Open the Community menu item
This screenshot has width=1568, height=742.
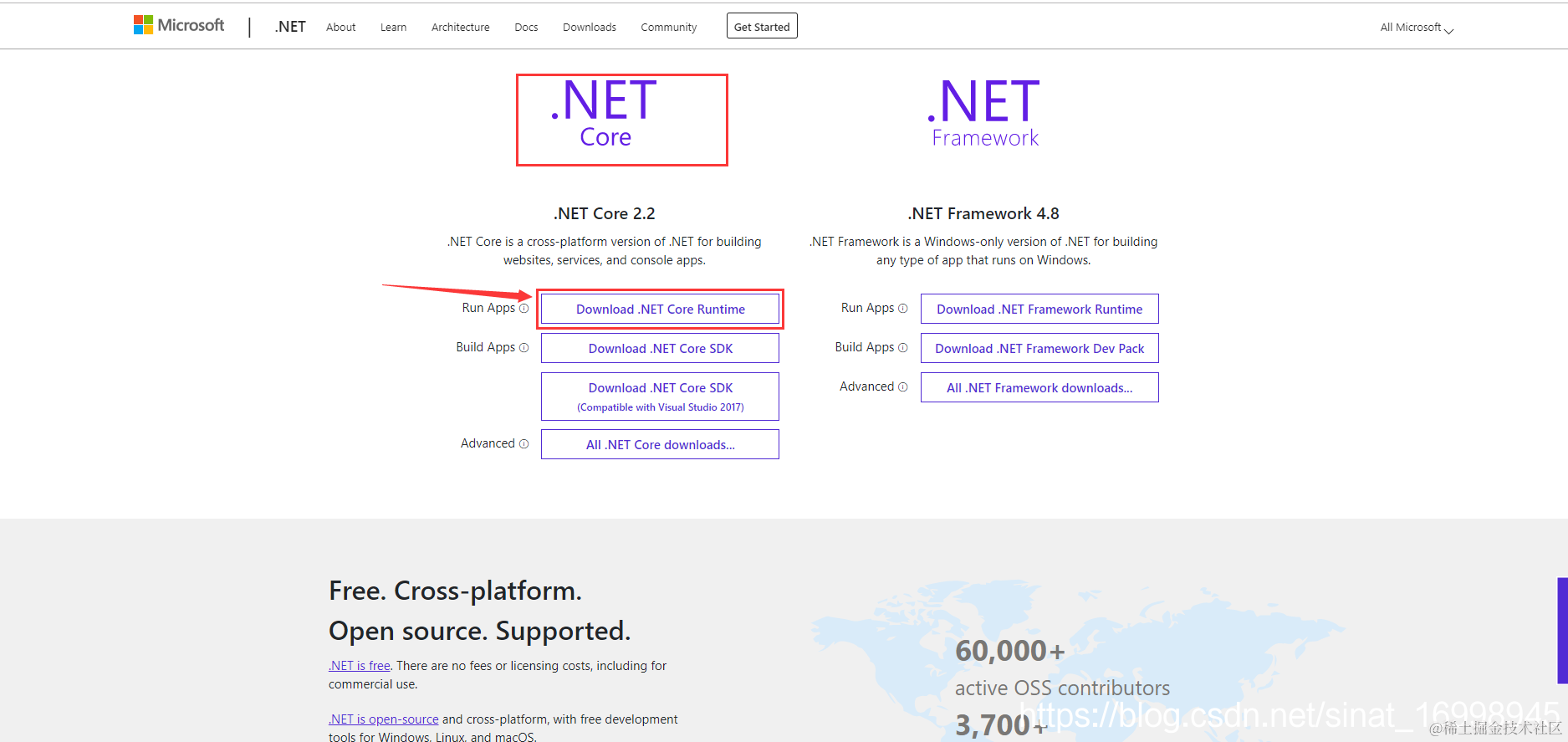[669, 28]
